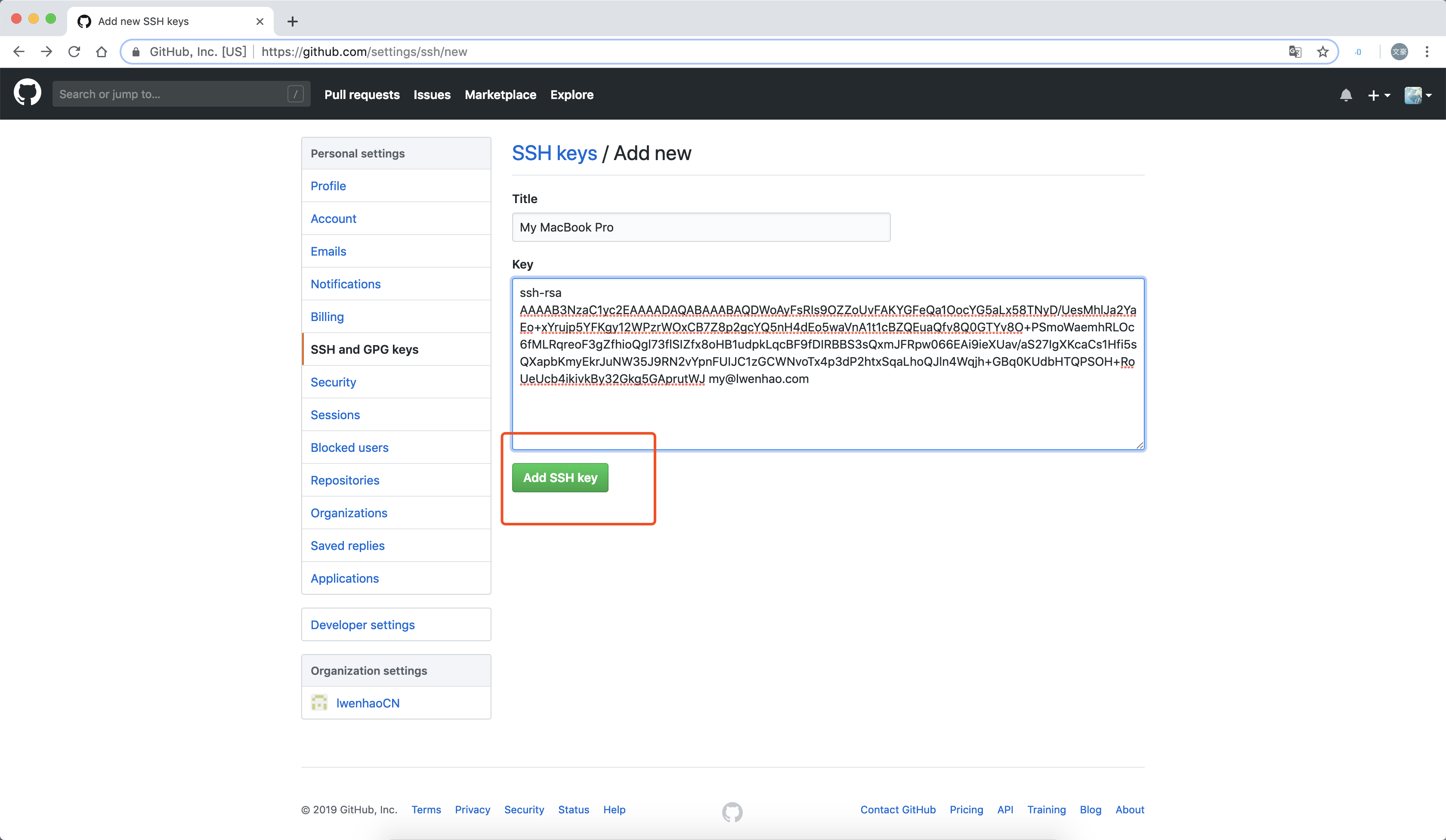
Task: Click the browser forward arrow
Action: [46, 52]
